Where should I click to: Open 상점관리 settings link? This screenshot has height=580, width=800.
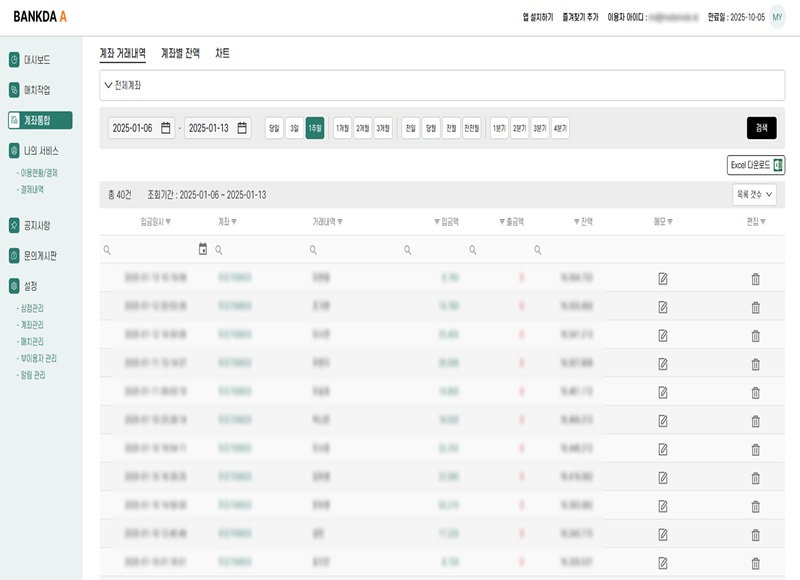click(x=31, y=308)
